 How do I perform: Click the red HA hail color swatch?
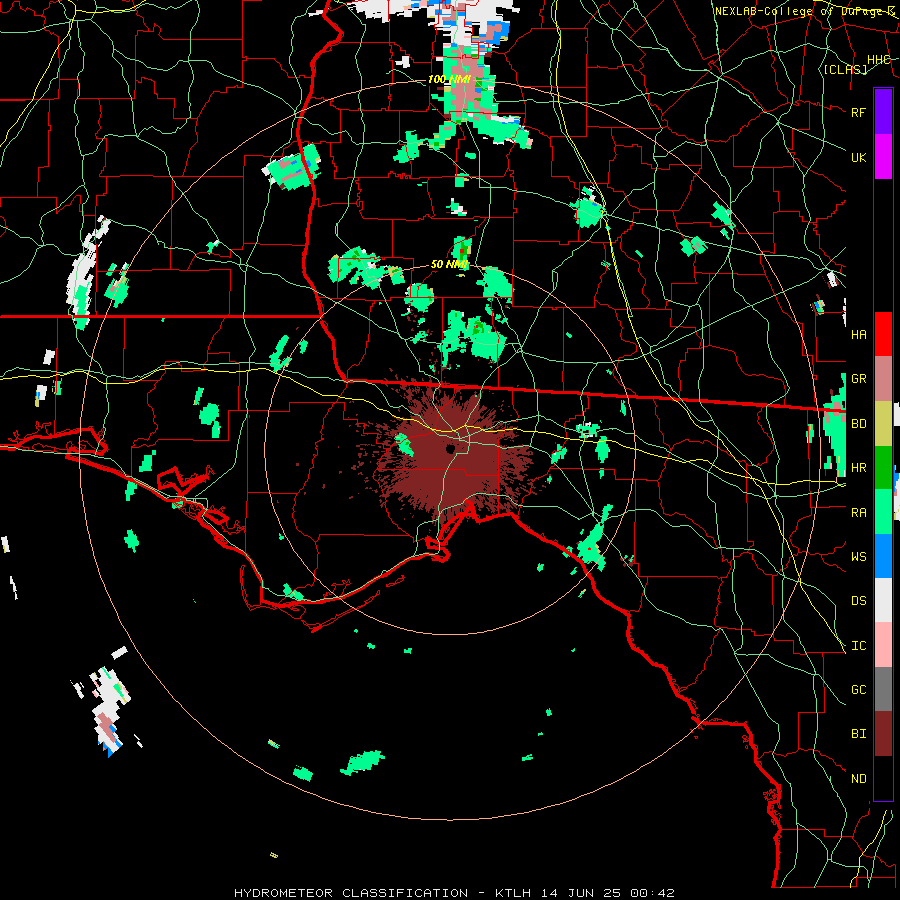pos(883,334)
